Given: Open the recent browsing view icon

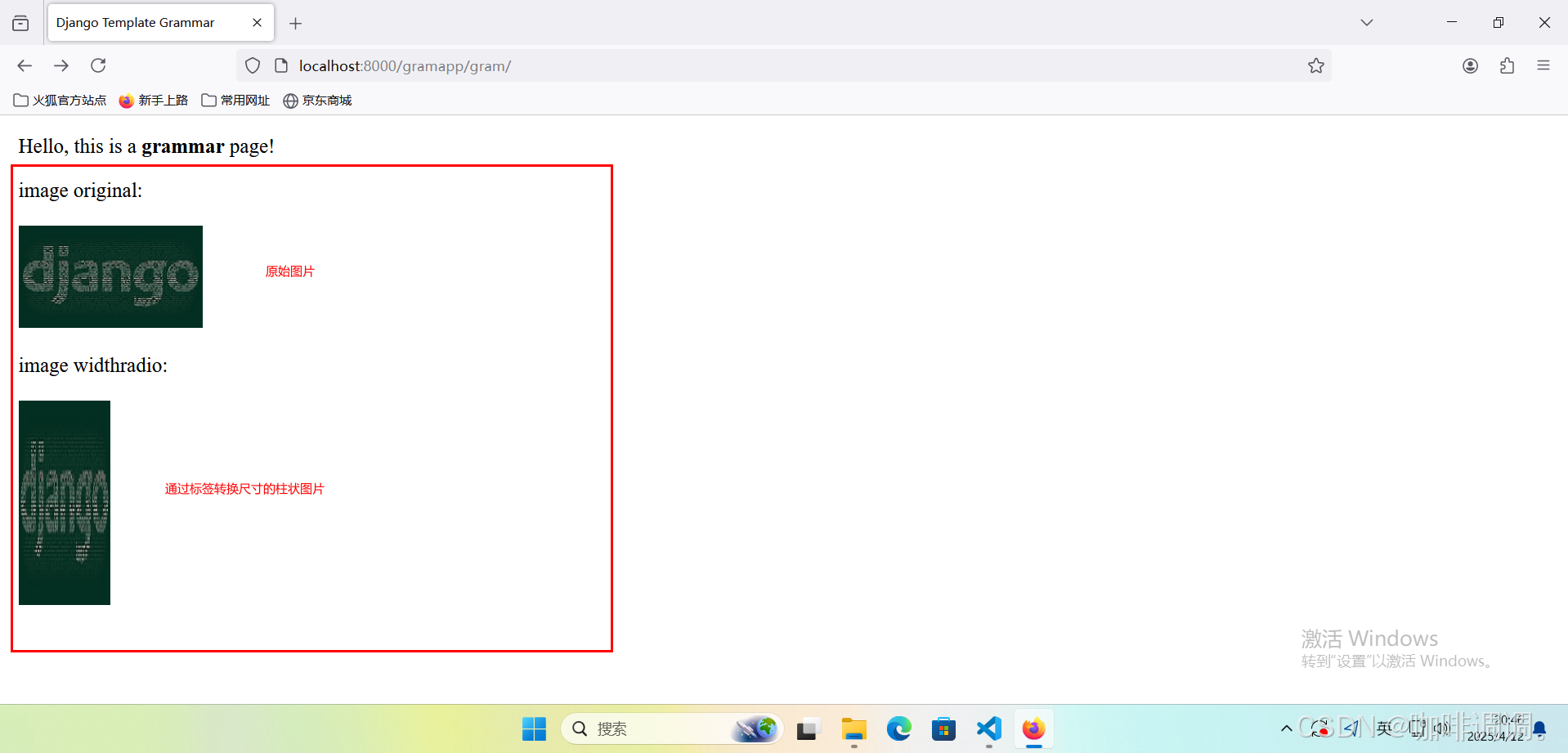Looking at the screenshot, I should pos(20,23).
